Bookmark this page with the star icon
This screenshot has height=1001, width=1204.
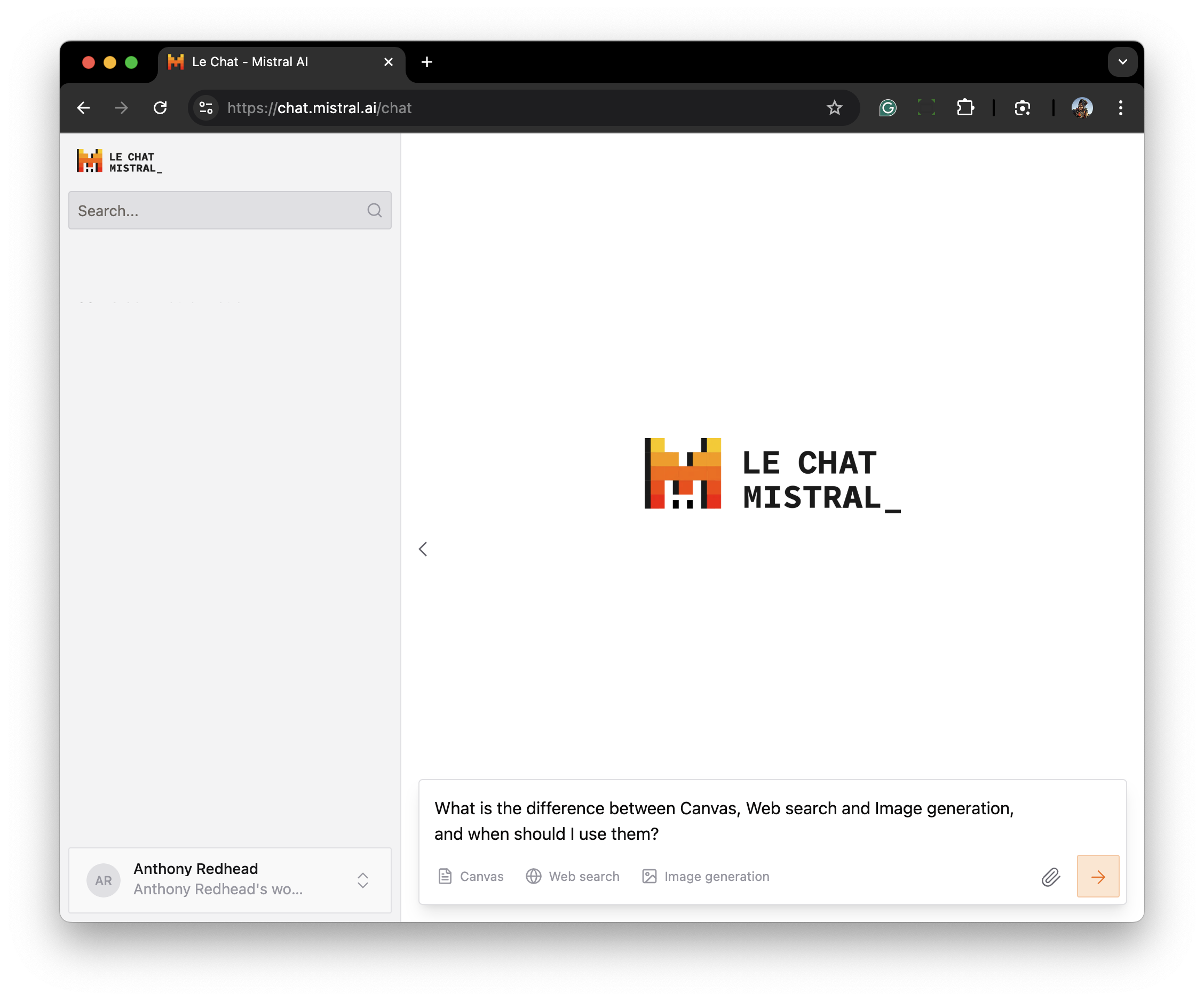[x=834, y=108]
